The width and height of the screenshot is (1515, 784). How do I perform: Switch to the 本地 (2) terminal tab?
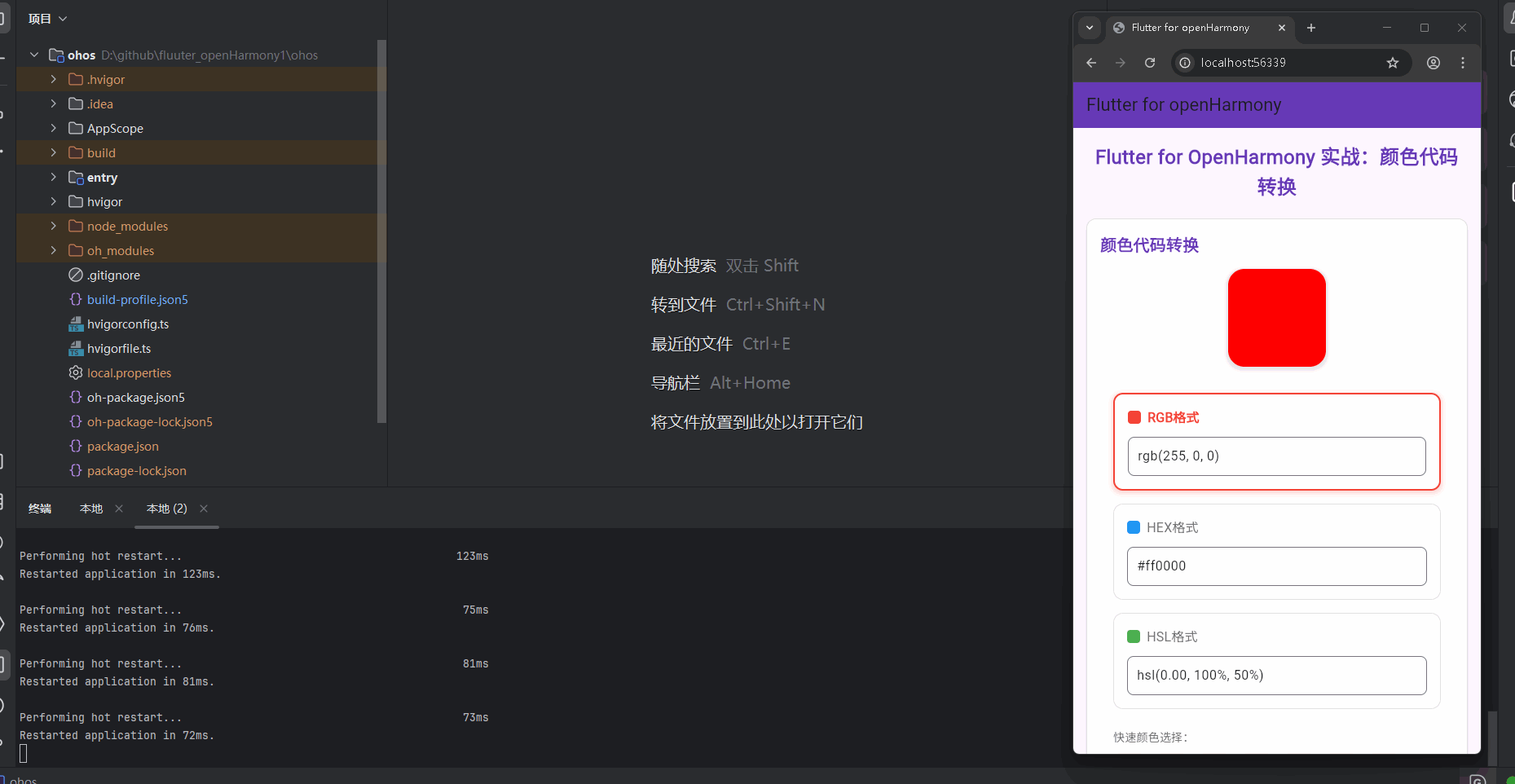167,509
